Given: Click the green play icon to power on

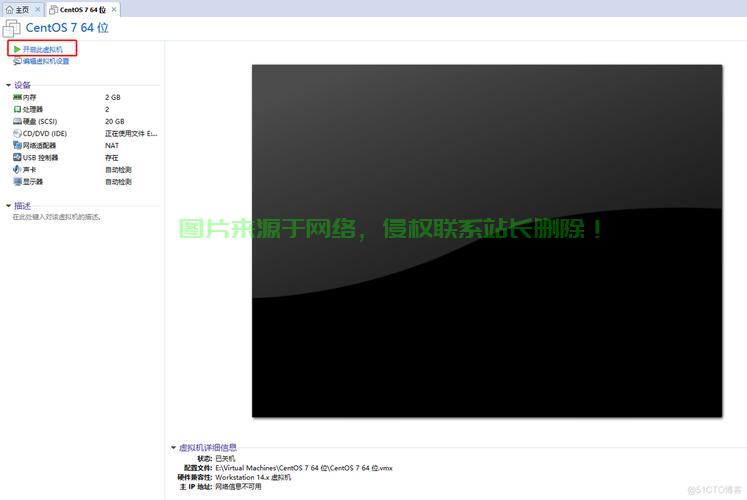Looking at the screenshot, I should click(x=17, y=48).
